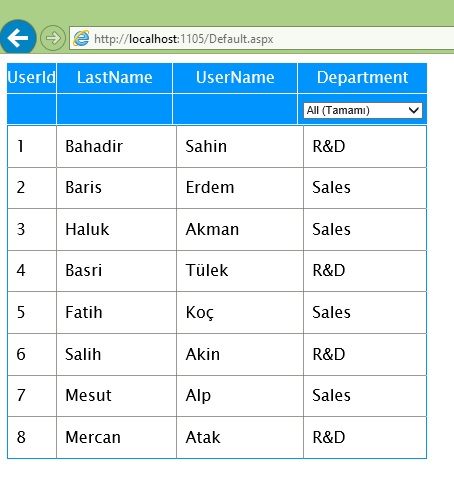Screen dimensions: 454x482
Task: Click the localhost address bar URL
Action: point(184,39)
